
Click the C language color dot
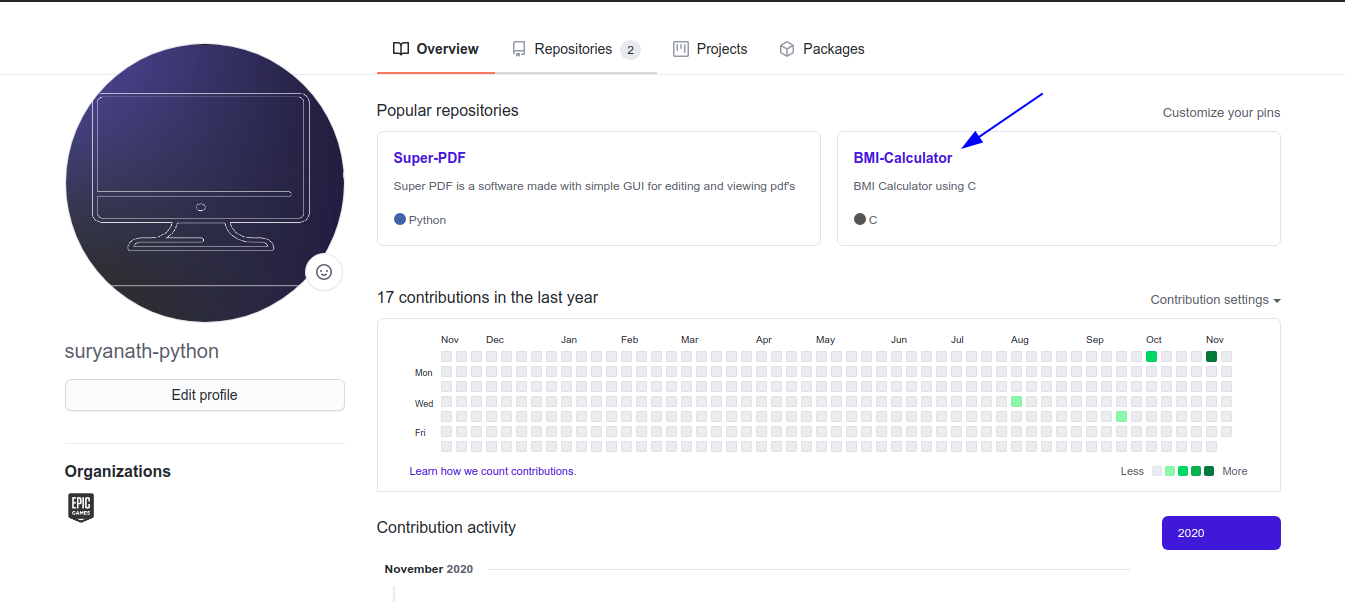point(860,219)
